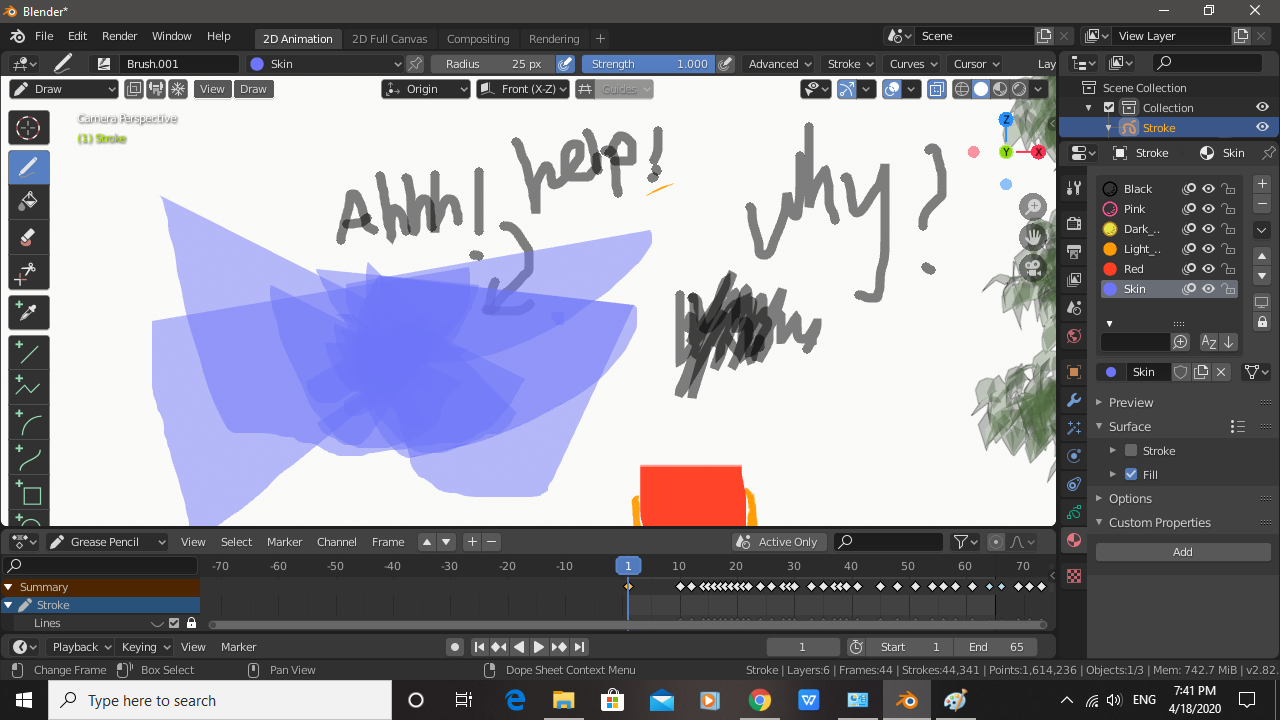Collapse the Custom Properties panel
Screen dimensions: 1280x720
point(1159,523)
